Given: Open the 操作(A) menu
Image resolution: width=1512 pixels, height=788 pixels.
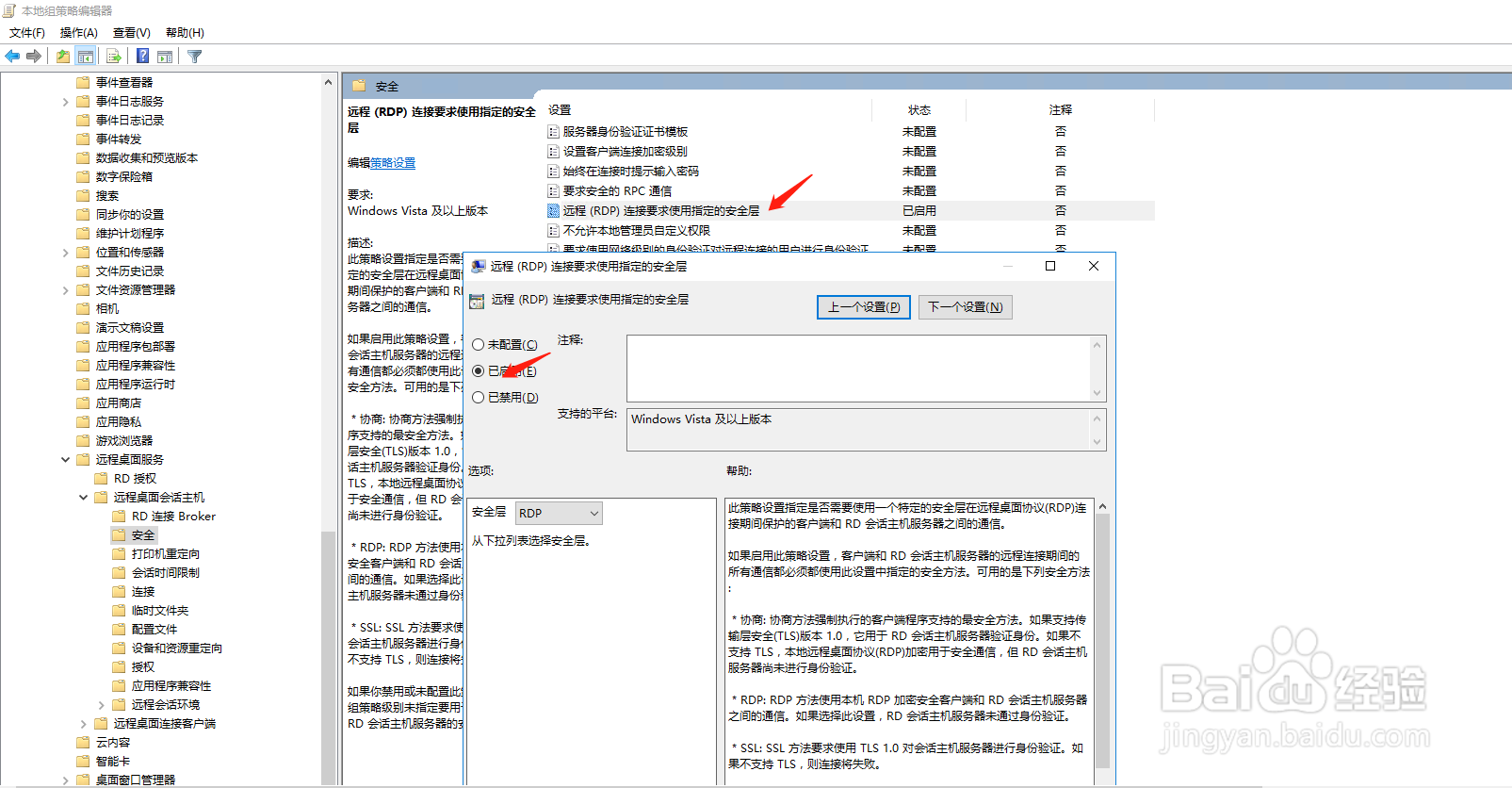Looking at the screenshot, I should click(x=79, y=33).
